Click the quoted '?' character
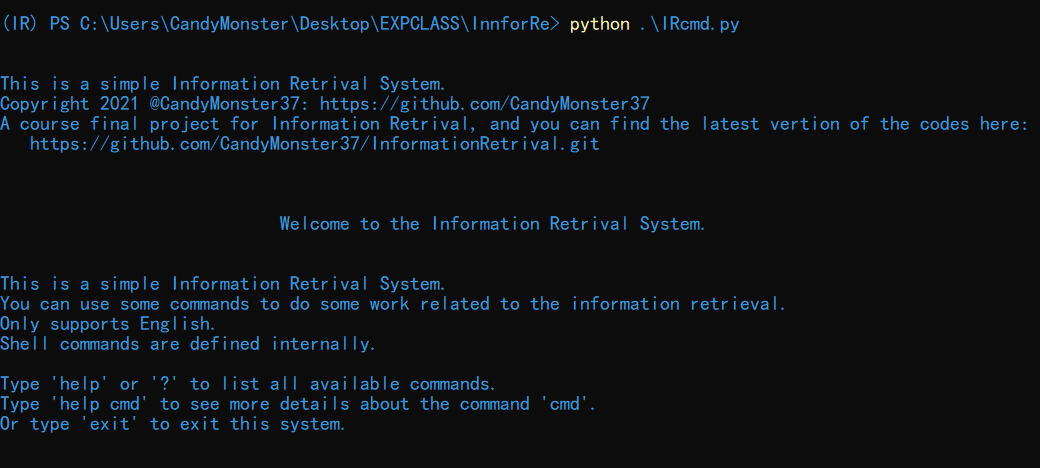The image size is (1040, 468). [x=165, y=384]
